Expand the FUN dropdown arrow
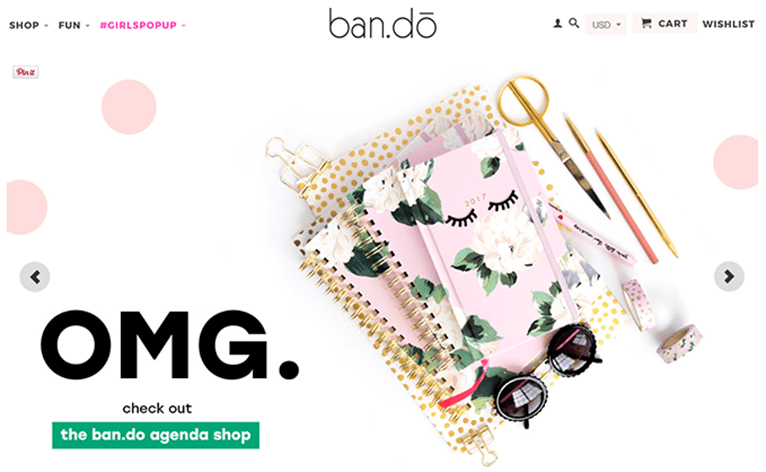The height and width of the screenshot is (472, 766). (x=87, y=25)
